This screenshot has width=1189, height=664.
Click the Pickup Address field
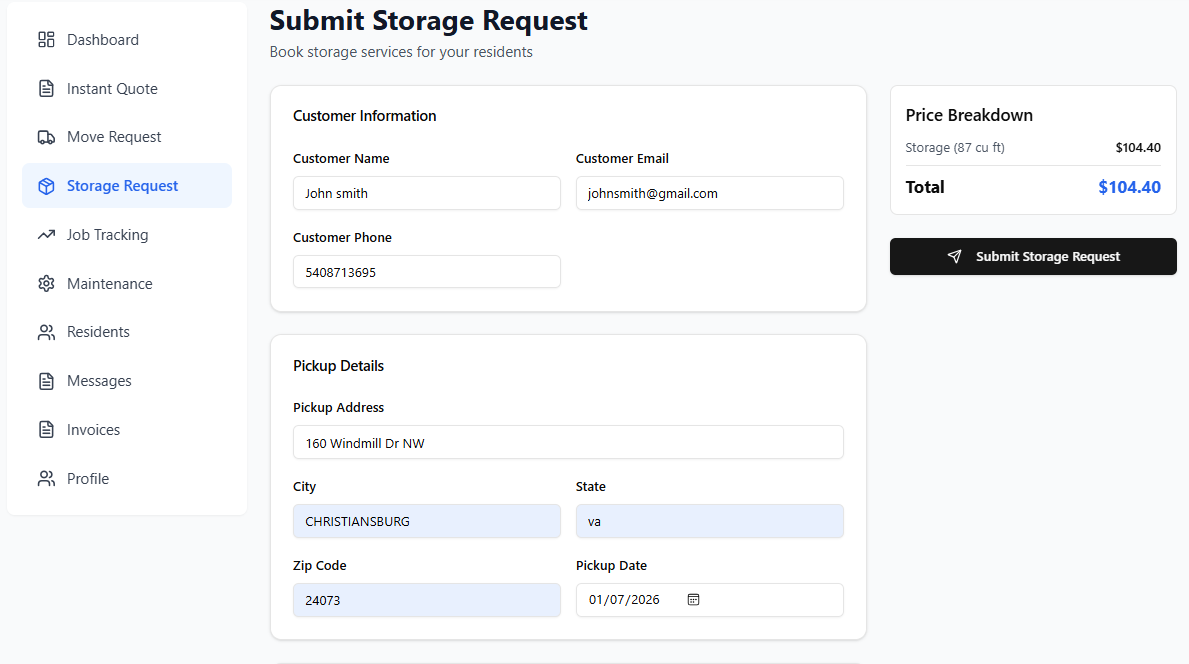pos(568,442)
